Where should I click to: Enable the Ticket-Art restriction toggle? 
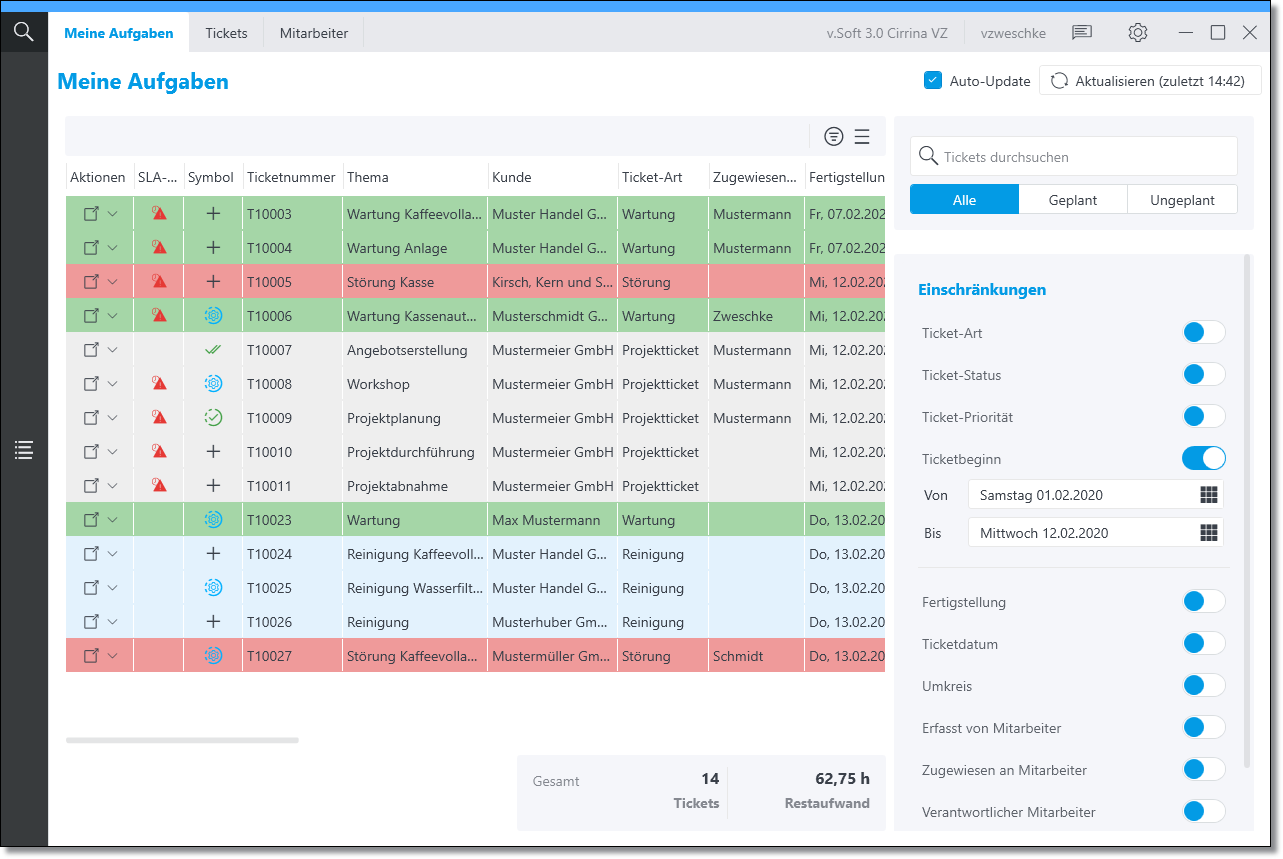tap(1203, 333)
